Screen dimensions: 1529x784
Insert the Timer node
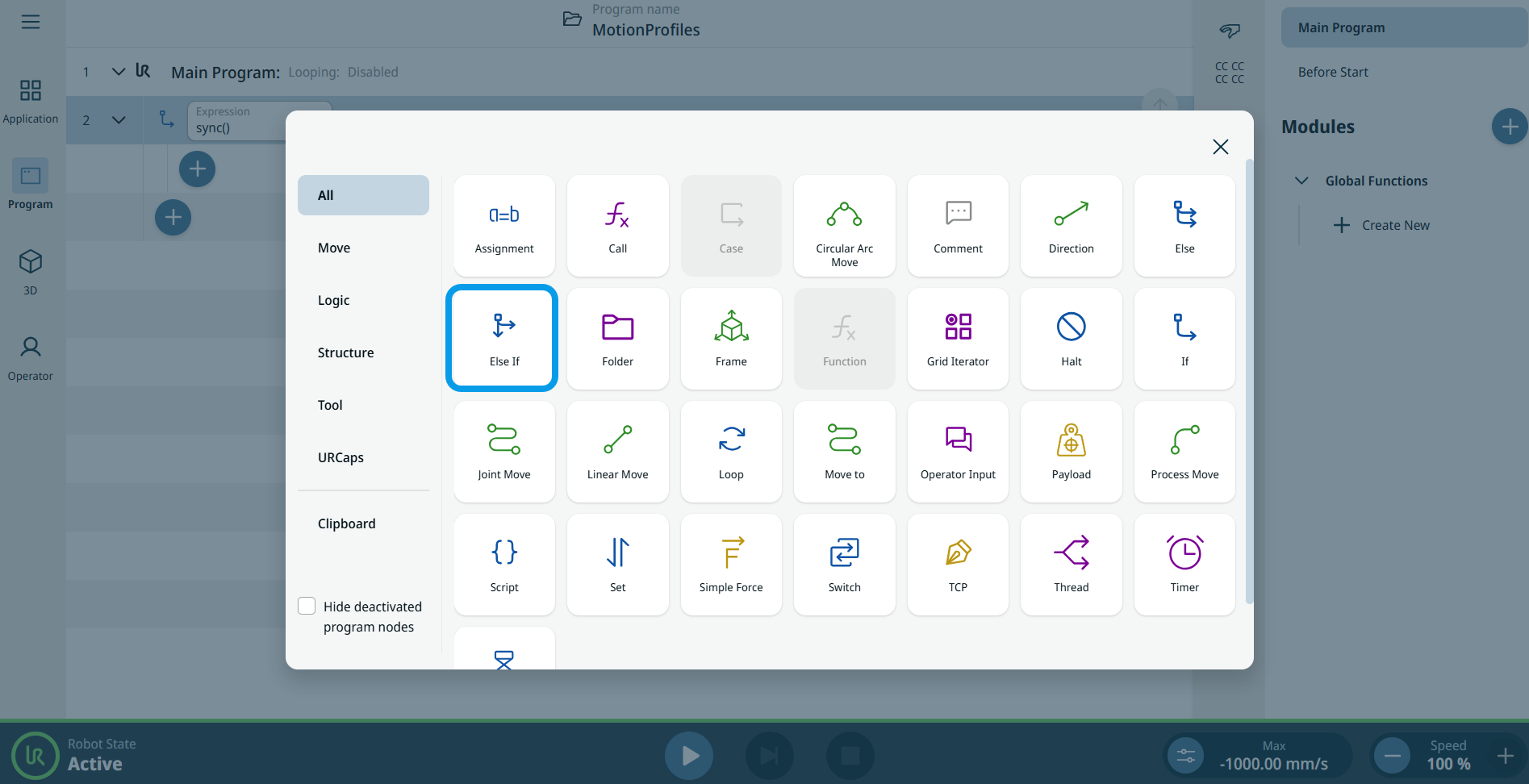click(1184, 565)
